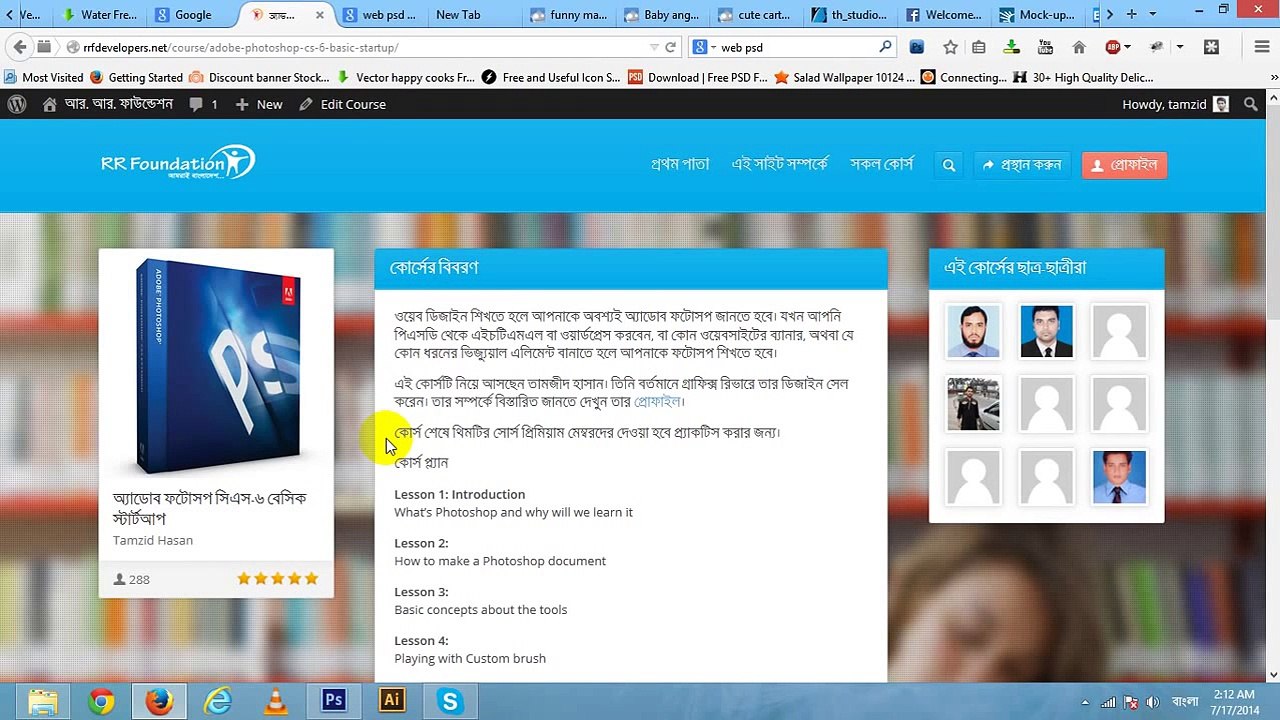Open the সকল কোর্স navigation link
The image size is (1280, 720).
click(882, 165)
